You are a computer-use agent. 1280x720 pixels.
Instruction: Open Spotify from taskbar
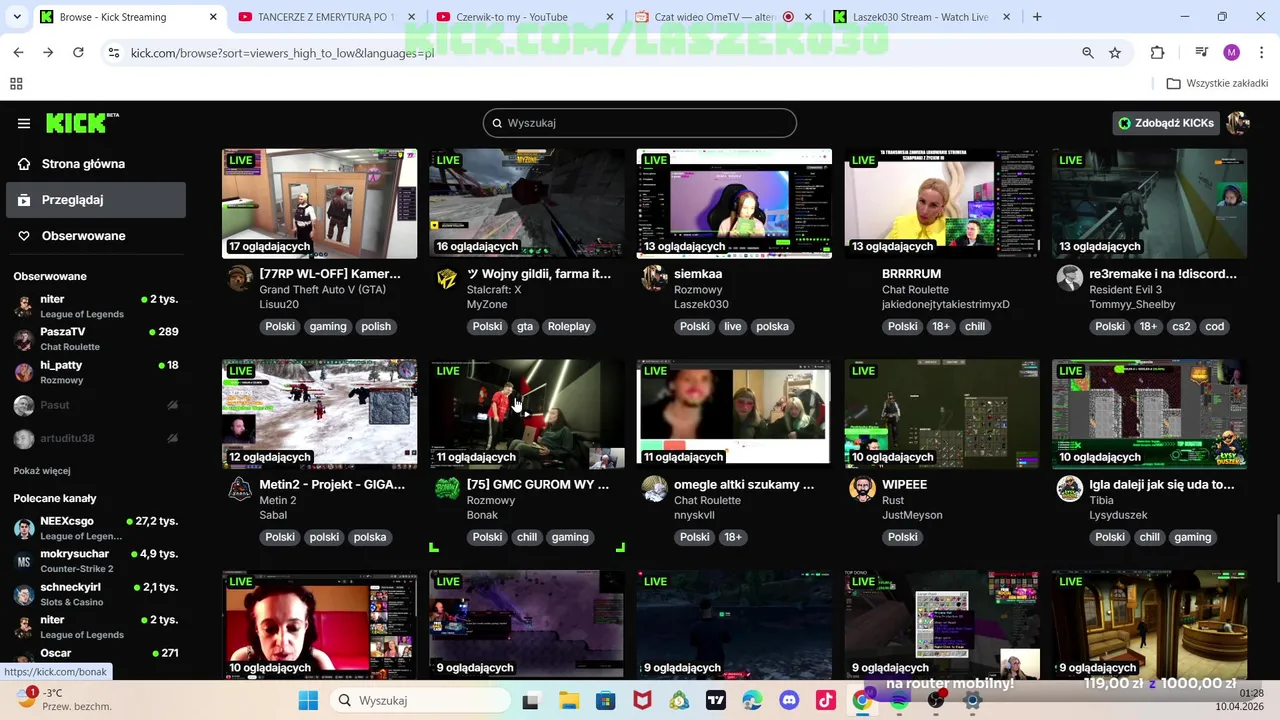(x=899, y=700)
